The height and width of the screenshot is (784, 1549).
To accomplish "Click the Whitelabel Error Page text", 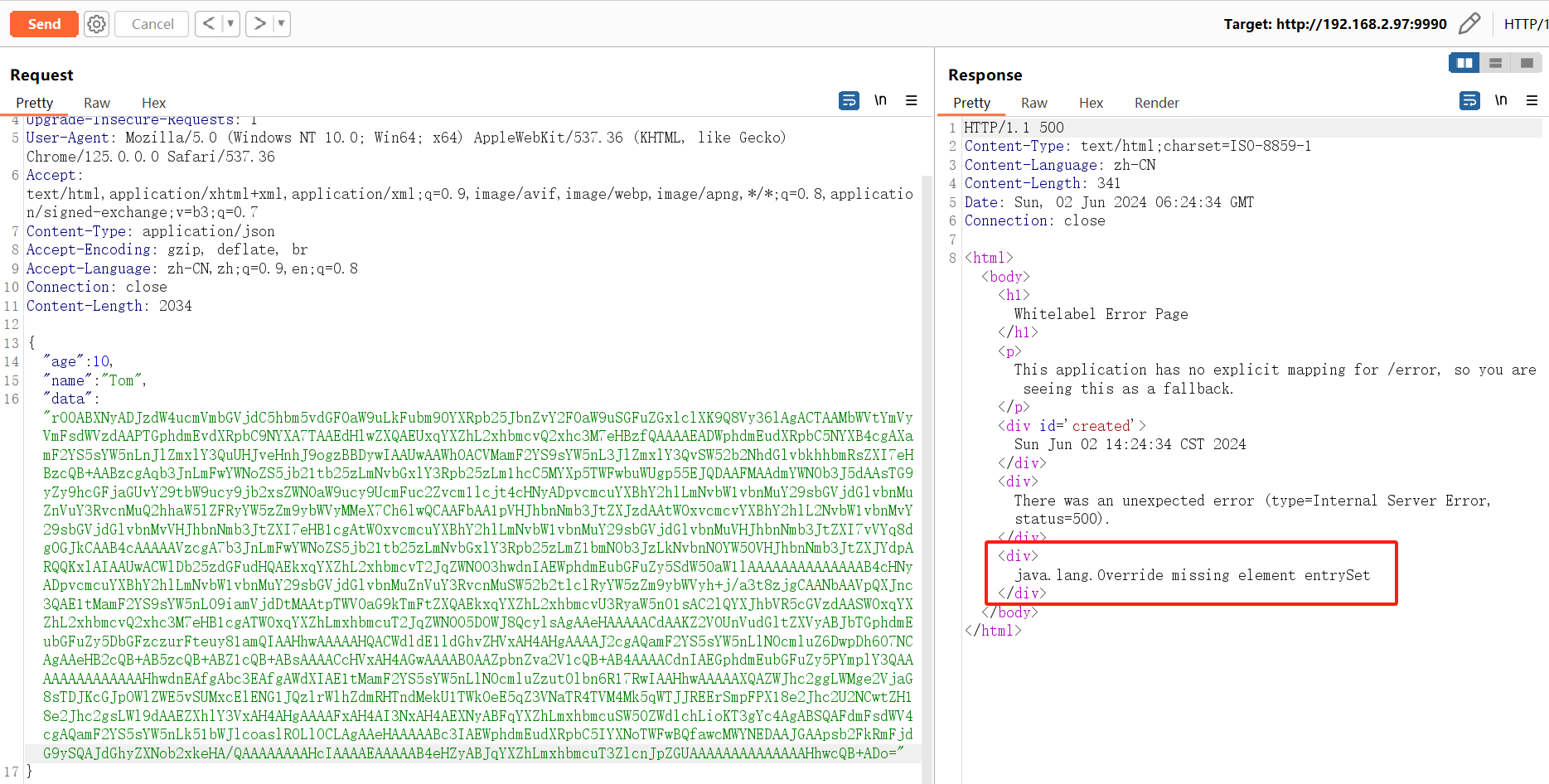I will 1101,314.
